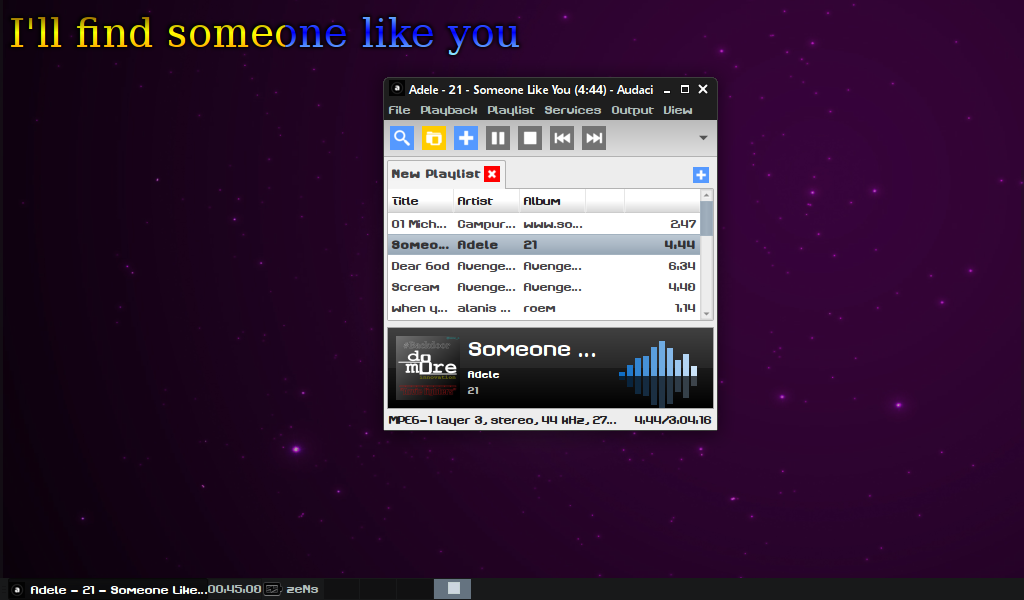Screen dimensions: 1024x600
Task: Click the 2:47 duration of first track
Action: click(682, 224)
